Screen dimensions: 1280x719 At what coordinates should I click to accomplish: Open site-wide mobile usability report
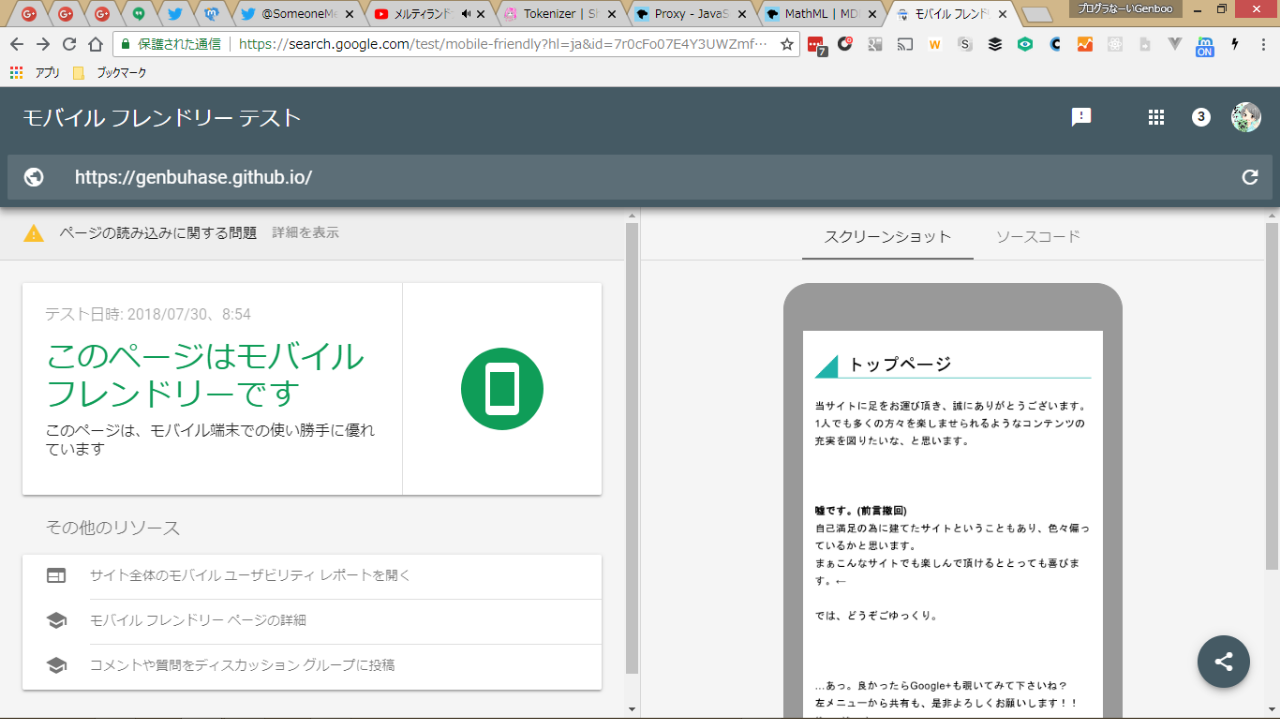click(250, 575)
